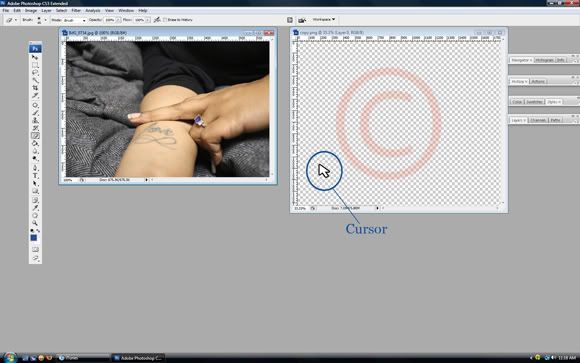
Task: Select the Paint Bucket tool
Action: [35, 144]
